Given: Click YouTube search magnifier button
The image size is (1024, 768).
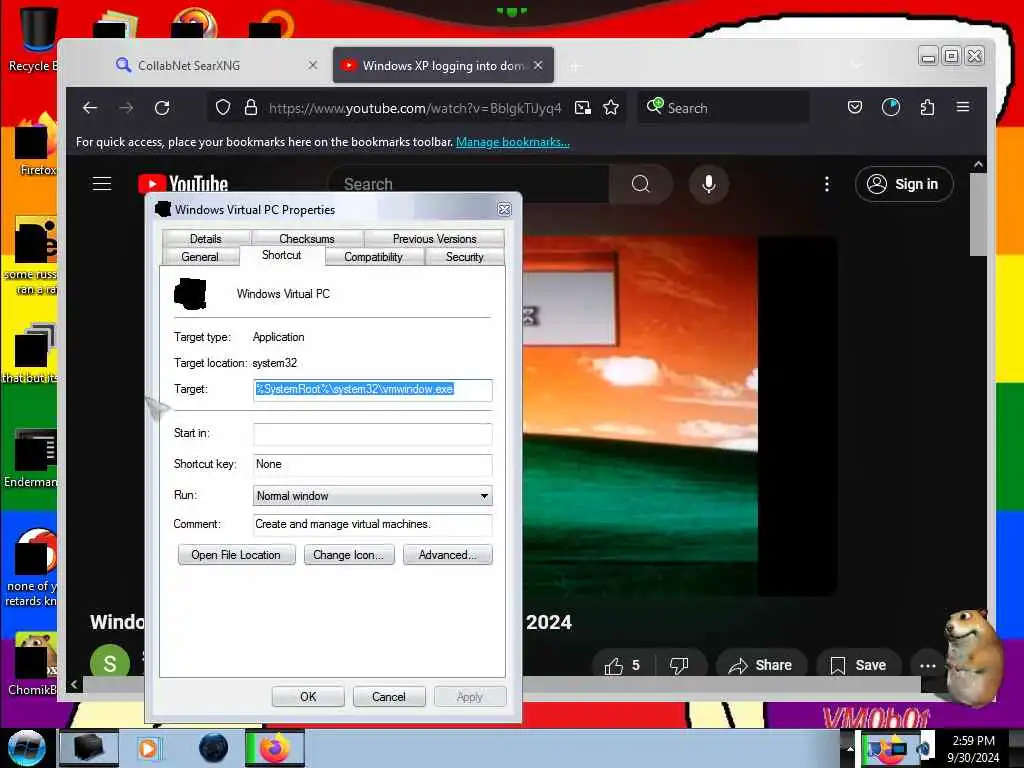Looking at the screenshot, I should pos(641,184).
